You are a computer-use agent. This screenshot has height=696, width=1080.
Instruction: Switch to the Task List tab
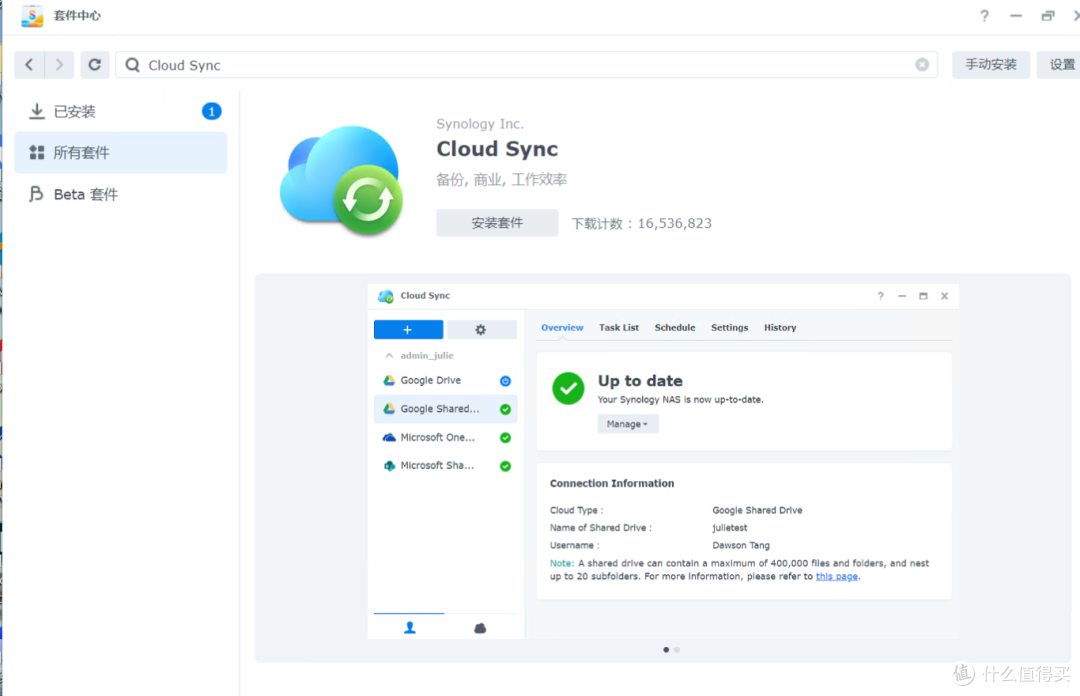tap(619, 327)
